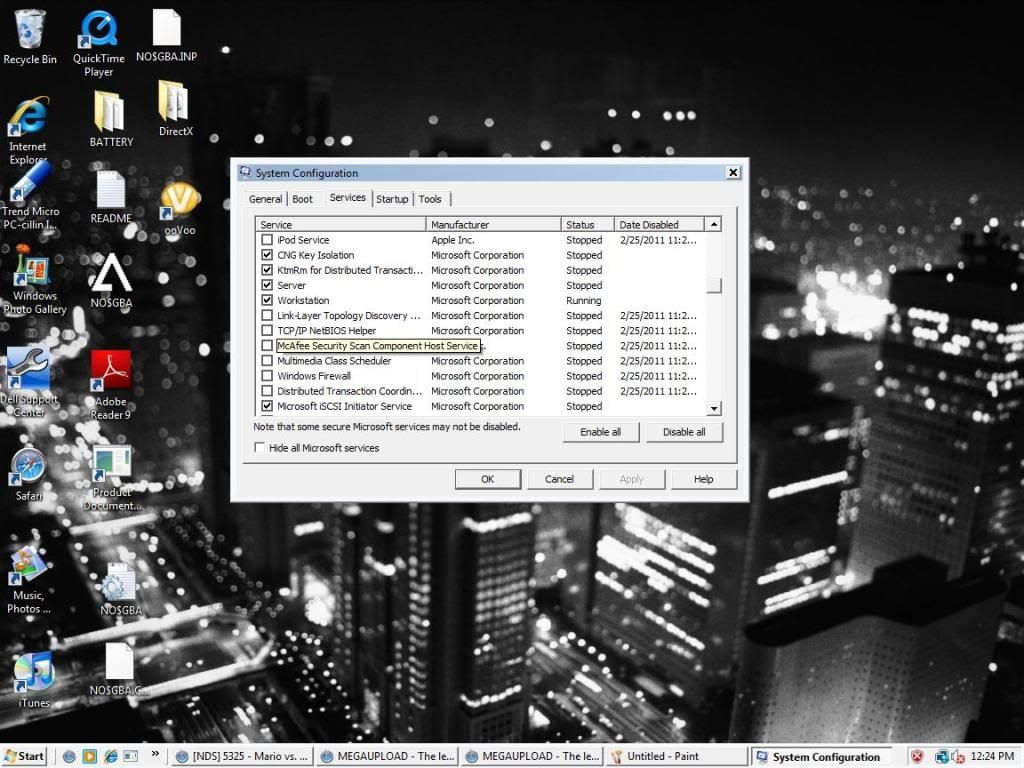Click the services list scroll up arrow
The width and height of the screenshot is (1024, 768).
(714, 224)
